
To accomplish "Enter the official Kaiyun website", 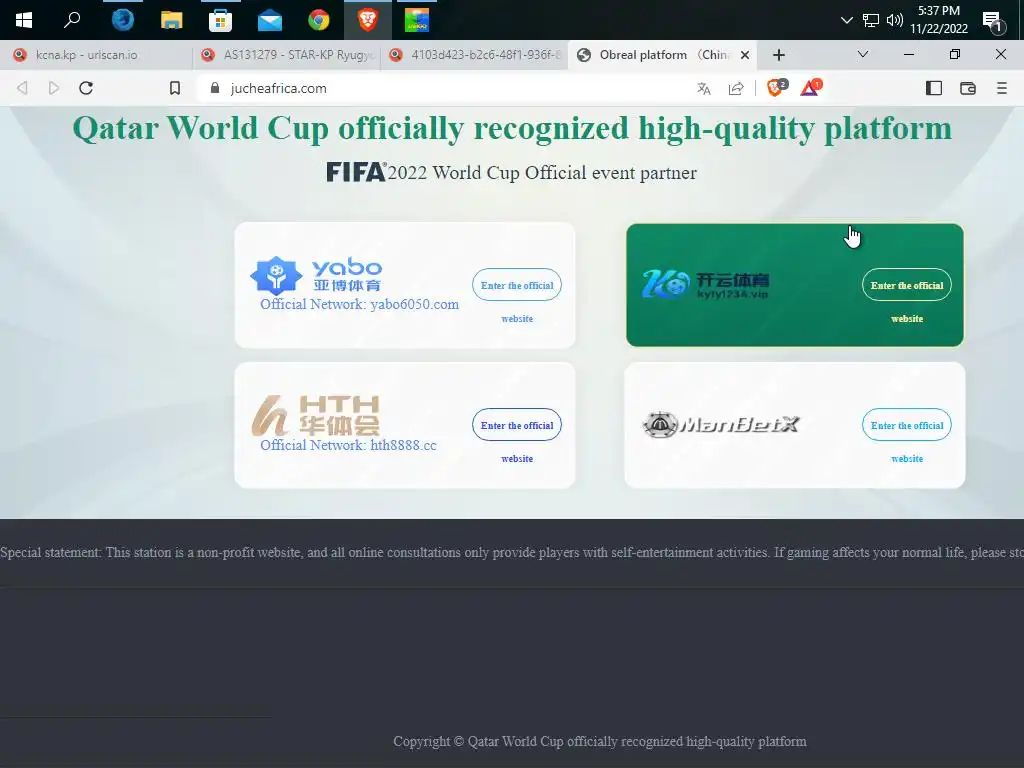I will tap(906, 285).
